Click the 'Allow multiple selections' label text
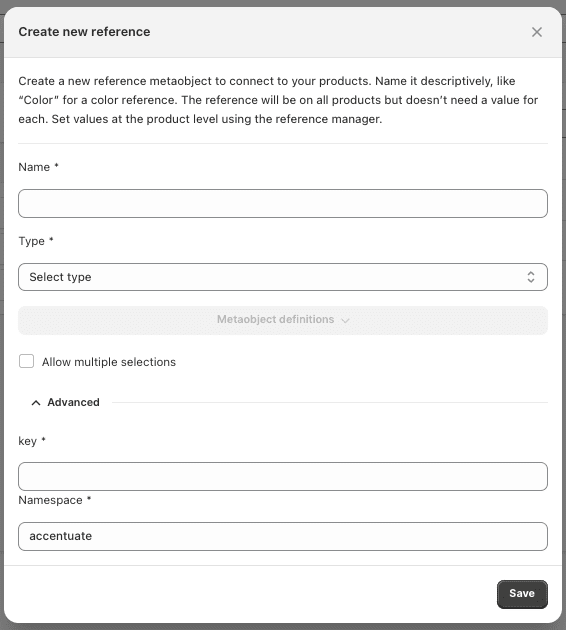The image size is (566, 630). click(109, 362)
